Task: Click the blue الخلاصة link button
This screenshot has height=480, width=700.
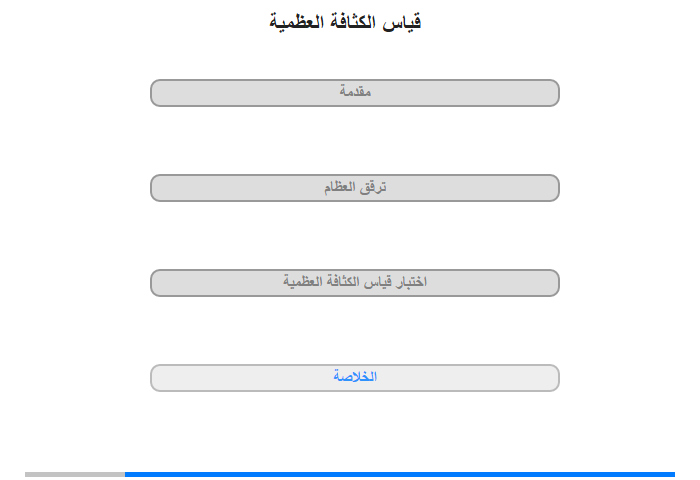Action: click(354, 378)
